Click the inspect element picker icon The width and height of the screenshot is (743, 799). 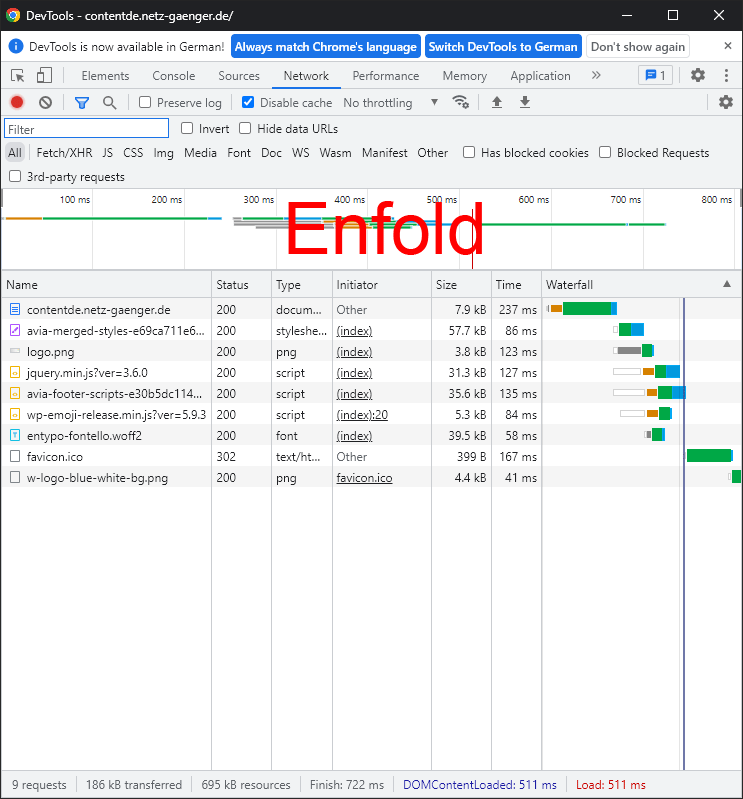point(18,76)
